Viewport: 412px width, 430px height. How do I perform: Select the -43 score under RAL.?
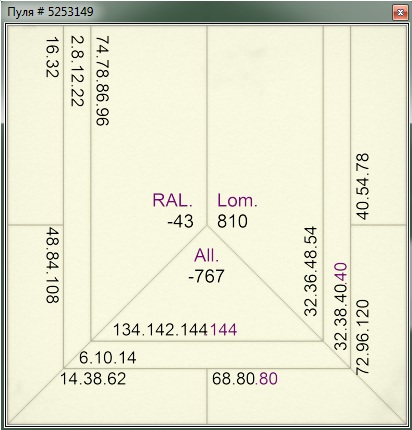[x=180, y=221]
